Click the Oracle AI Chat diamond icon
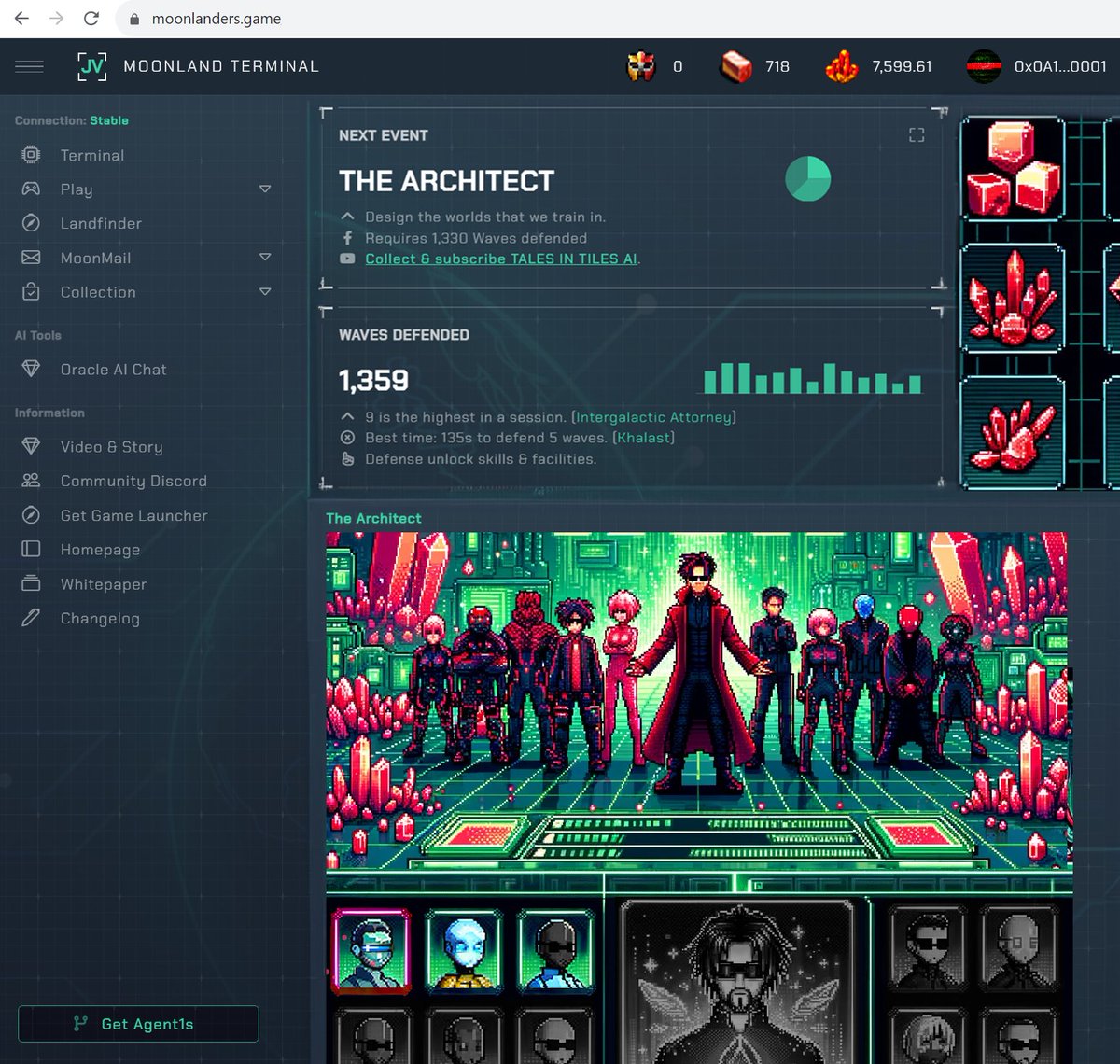The height and width of the screenshot is (1064, 1120). click(31, 369)
